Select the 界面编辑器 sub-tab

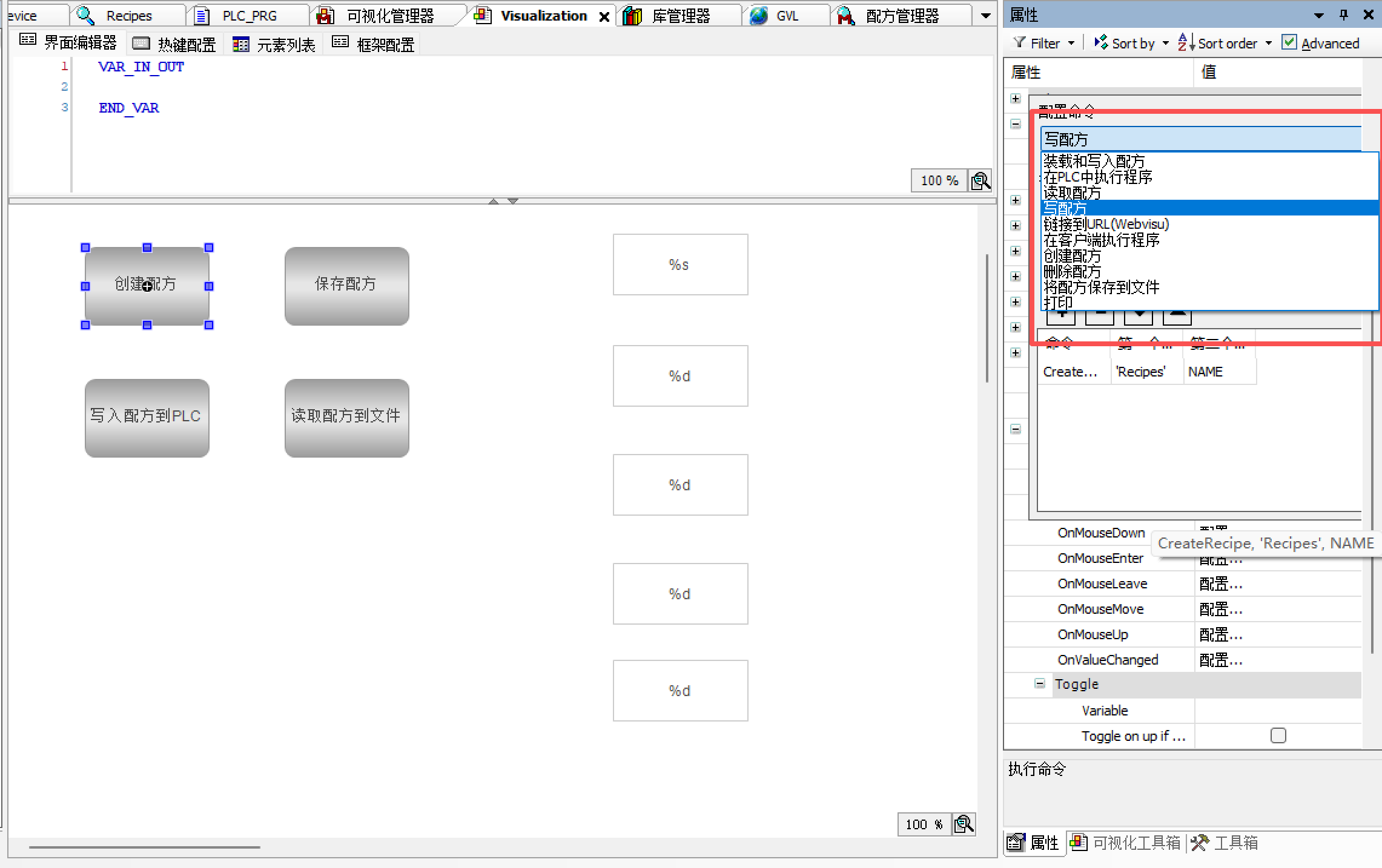coord(68,42)
